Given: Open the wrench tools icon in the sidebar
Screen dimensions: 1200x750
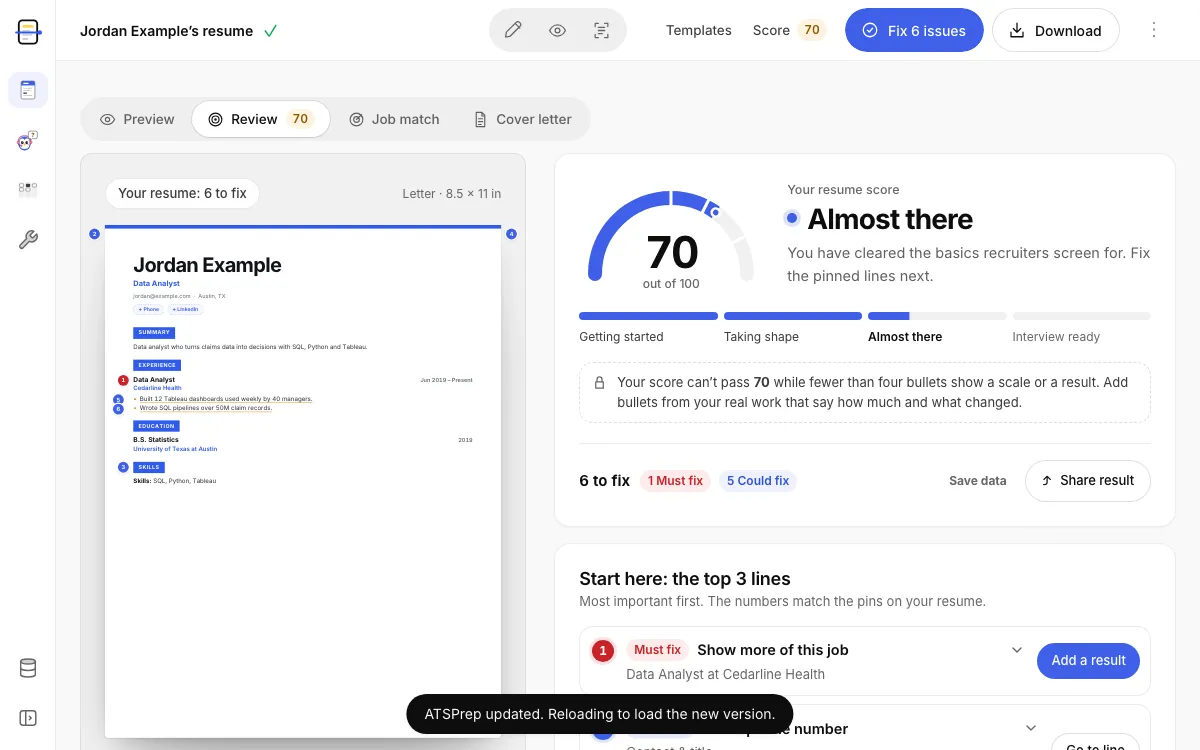Looking at the screenshot, I should point(28,240).
